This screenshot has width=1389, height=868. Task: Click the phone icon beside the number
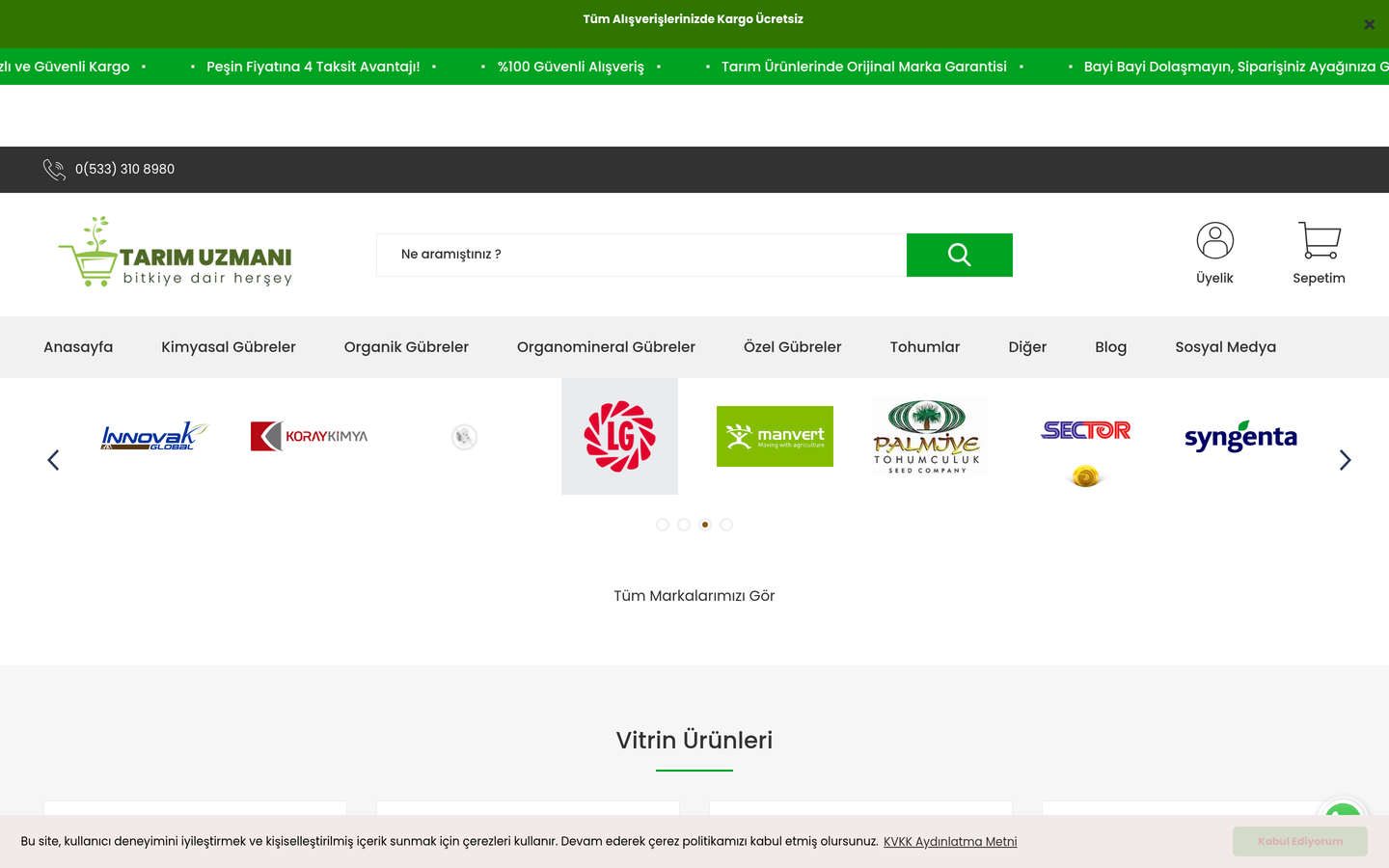54,170
